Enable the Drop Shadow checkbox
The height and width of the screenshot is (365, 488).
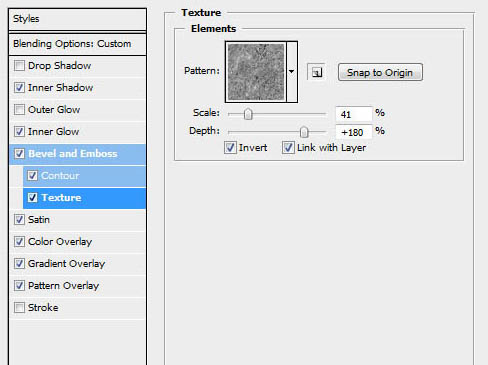(19, 66)
